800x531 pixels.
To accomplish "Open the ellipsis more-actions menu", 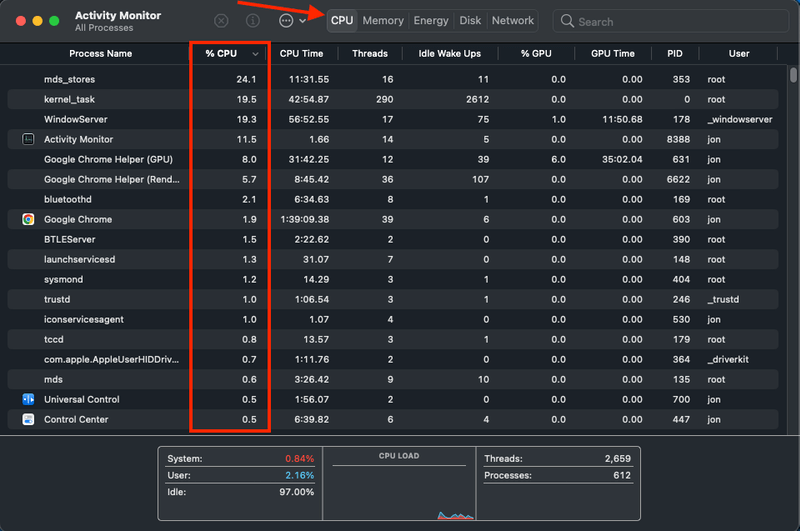I will pos(287,21).
